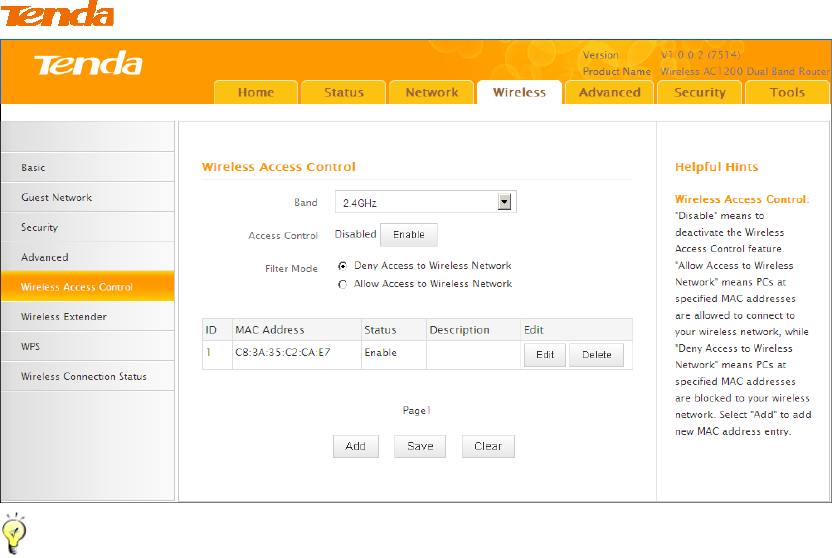Delete the C8:3A:35:C2:CA:E7 entry
This screenshot has width=832, height=558.
[x=596, y=355]
